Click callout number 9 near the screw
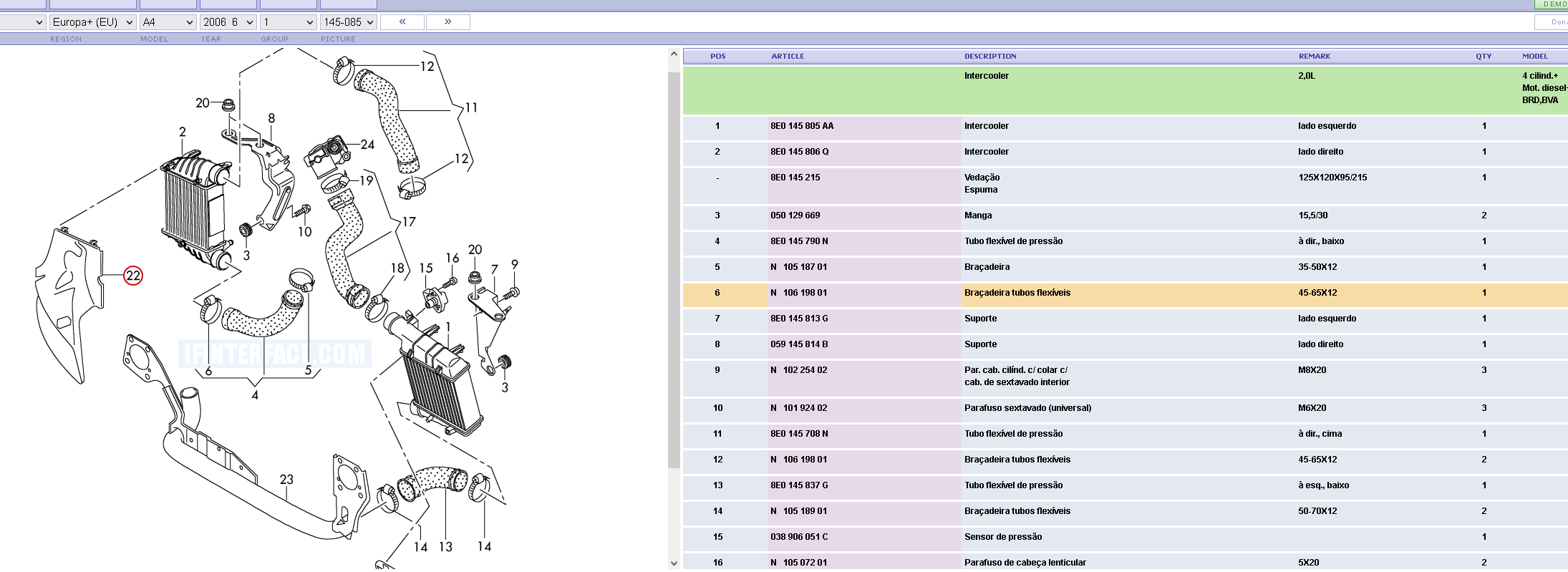The image size is (1568, 572). [515, 265]
